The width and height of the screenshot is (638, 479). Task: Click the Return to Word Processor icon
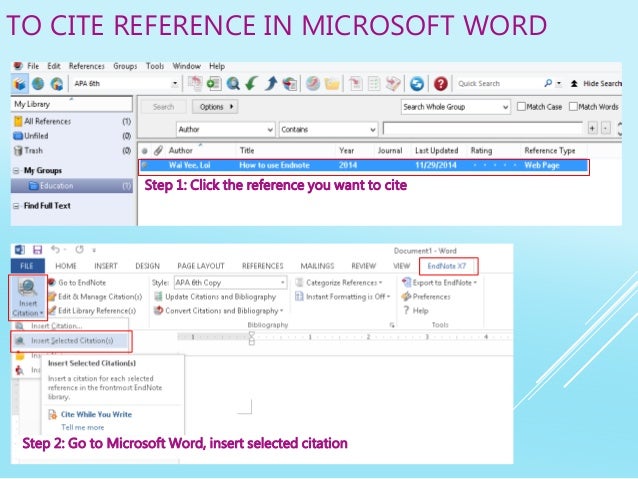tap(393, 83)
